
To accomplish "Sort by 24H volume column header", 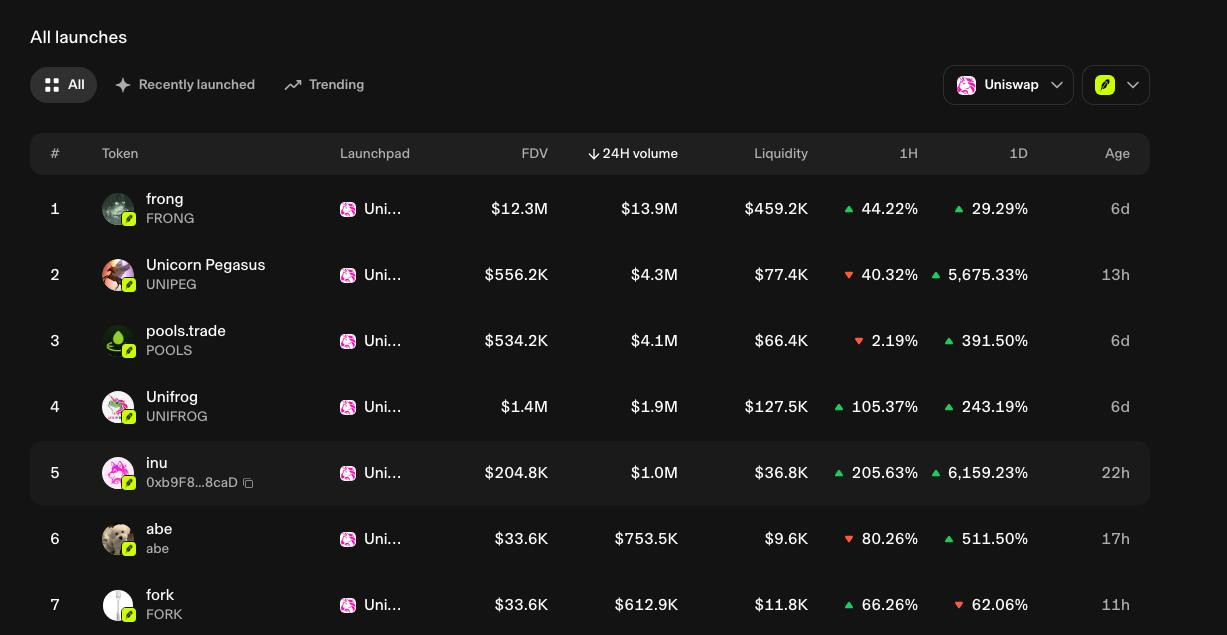I will [x=632, y=153].
